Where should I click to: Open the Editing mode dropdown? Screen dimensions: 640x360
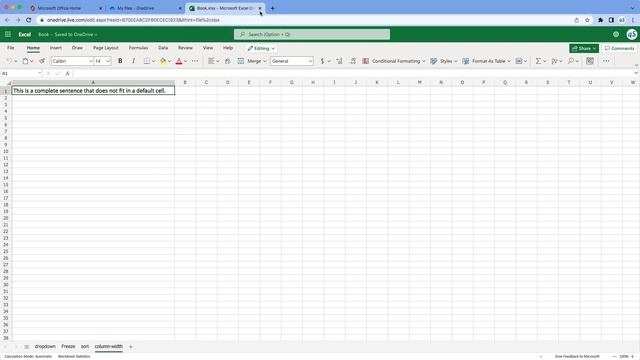(261, 48)
